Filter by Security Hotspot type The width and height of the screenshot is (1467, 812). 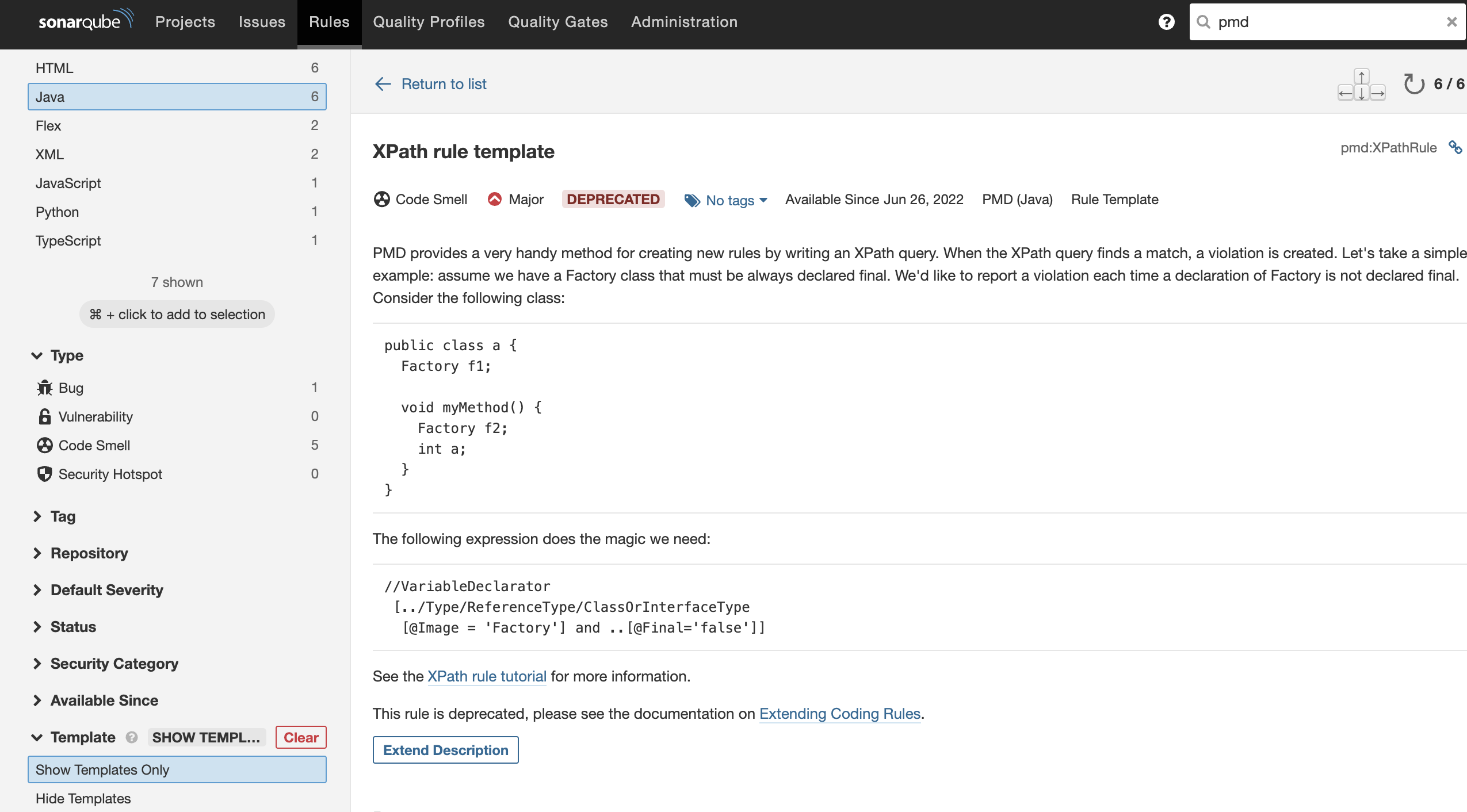click(x=177, y=474)
